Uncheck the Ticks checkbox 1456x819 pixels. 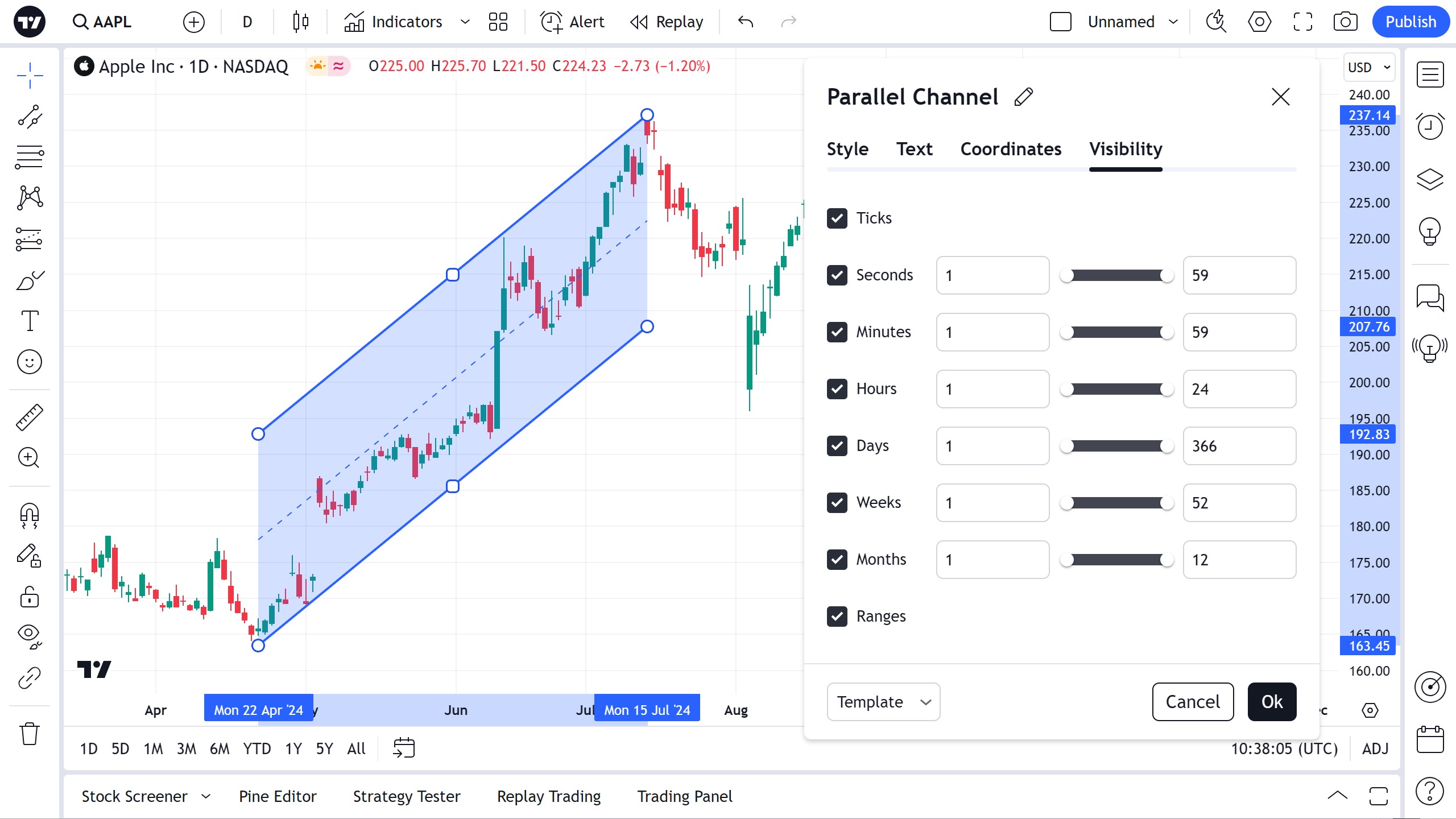pyautogui.click(x=837, y=218)
